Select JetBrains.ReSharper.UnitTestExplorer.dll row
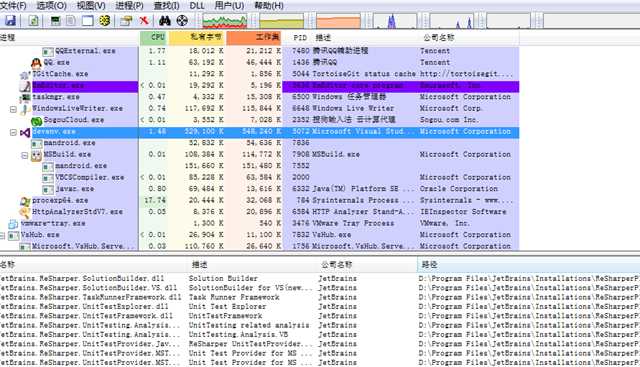This screenshot has height=367, width=640. point(320,307)
